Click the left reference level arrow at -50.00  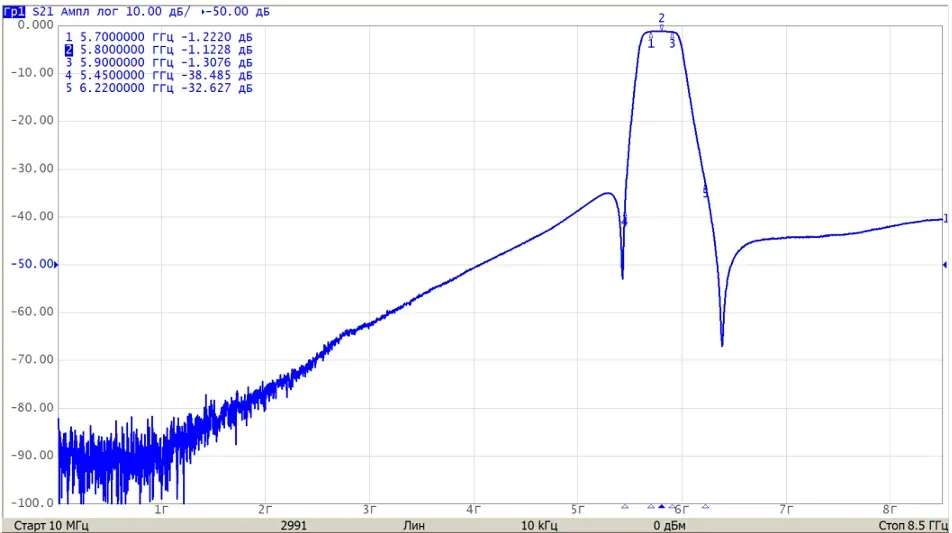pyautogui.click(x=56, y=265)
